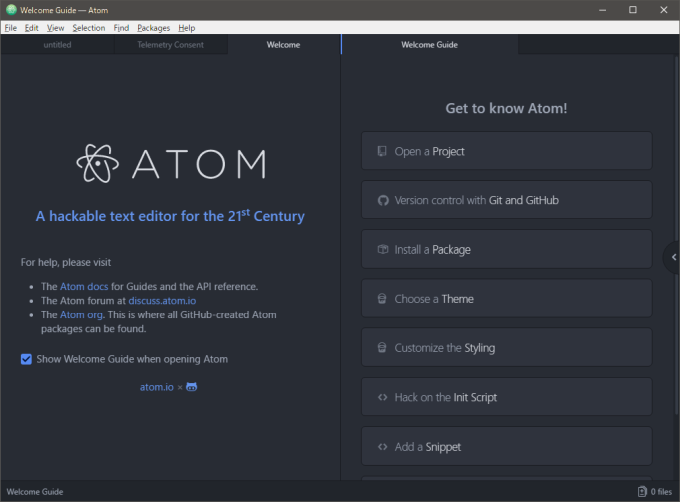
Task: Close the Atom window
Action: [664, 10]
